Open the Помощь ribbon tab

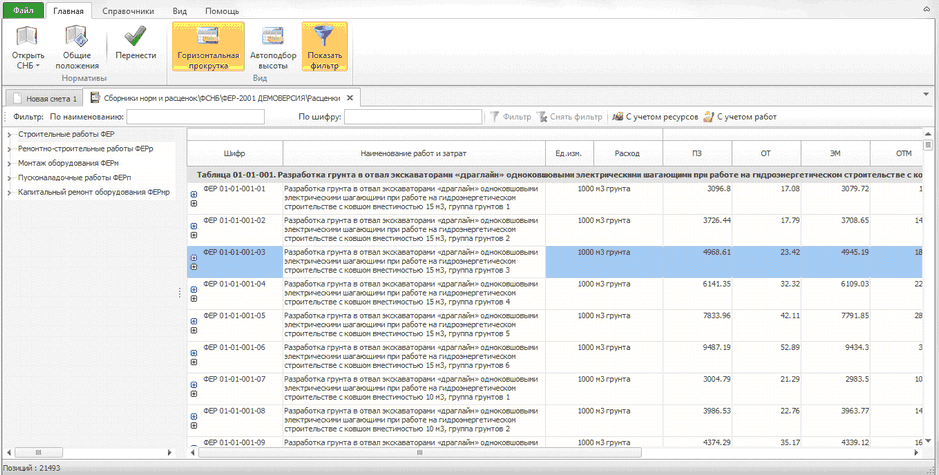222,11
